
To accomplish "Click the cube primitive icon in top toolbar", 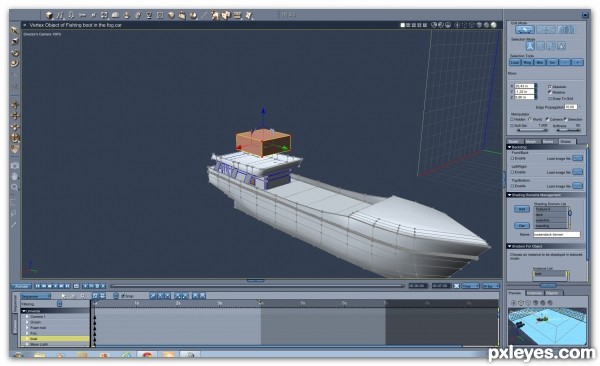I will click(x=49, y=15).
